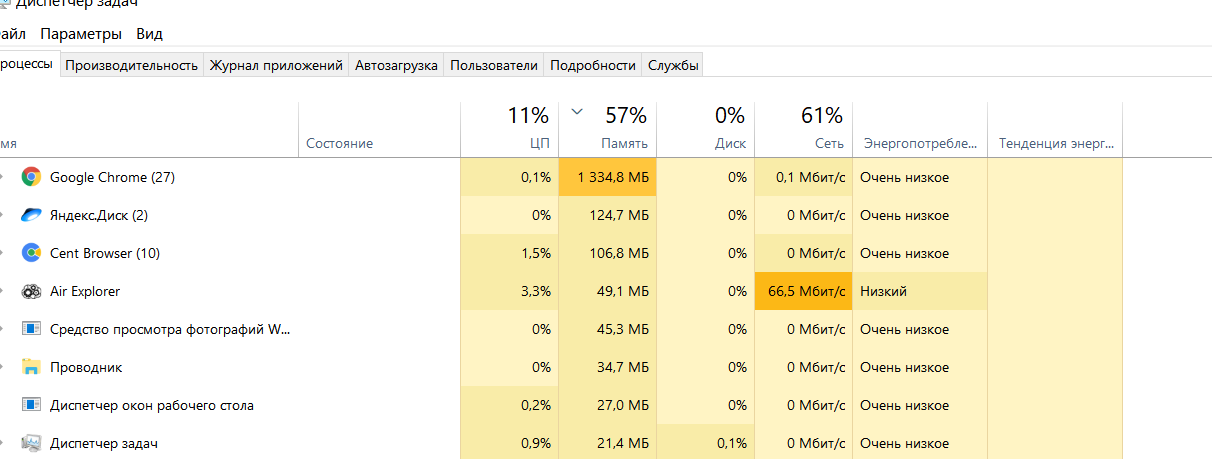Click the Проводник folder icon

click(31, 367)
